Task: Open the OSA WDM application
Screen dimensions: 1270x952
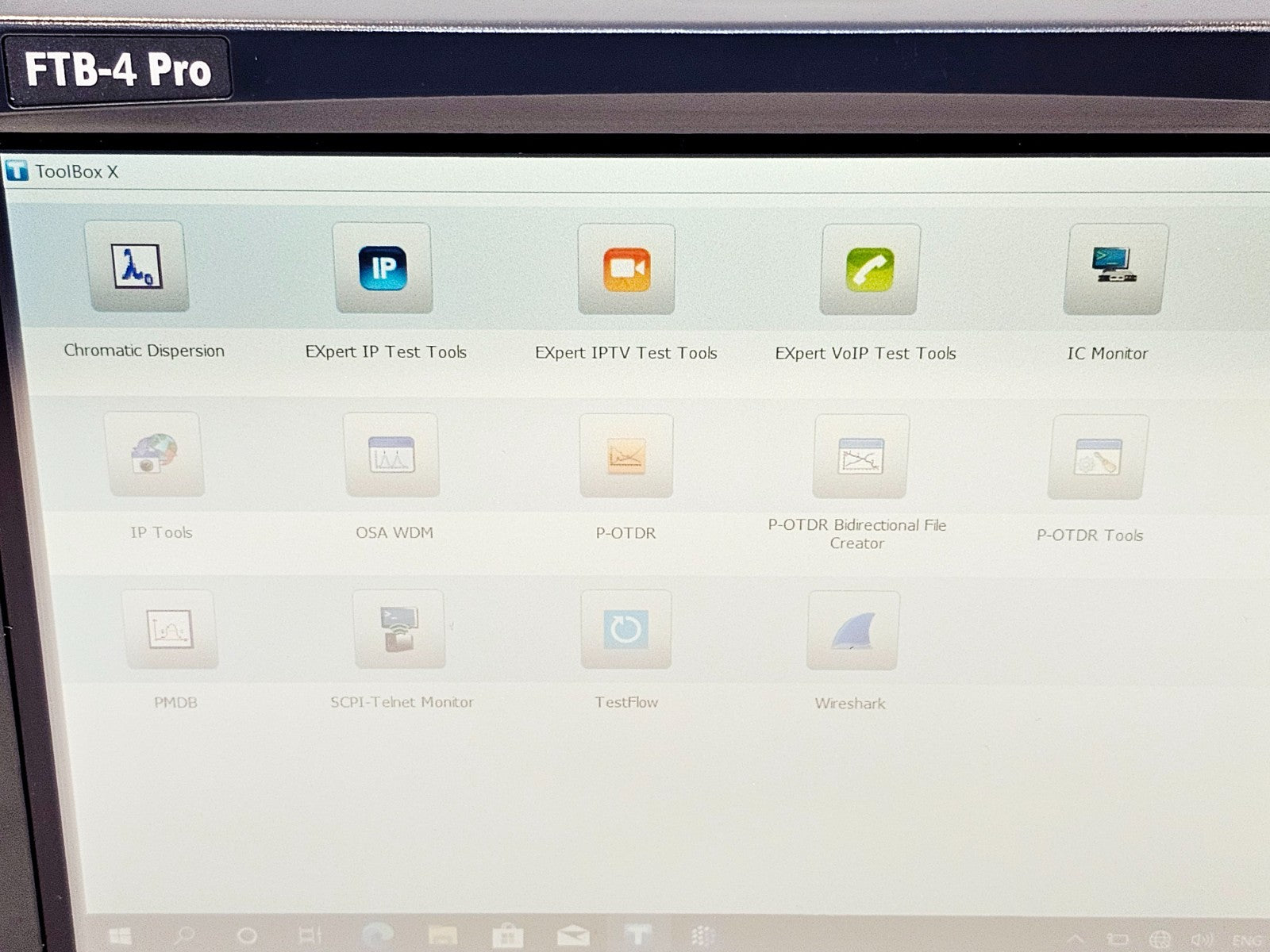Action: (x=391, y=455)
